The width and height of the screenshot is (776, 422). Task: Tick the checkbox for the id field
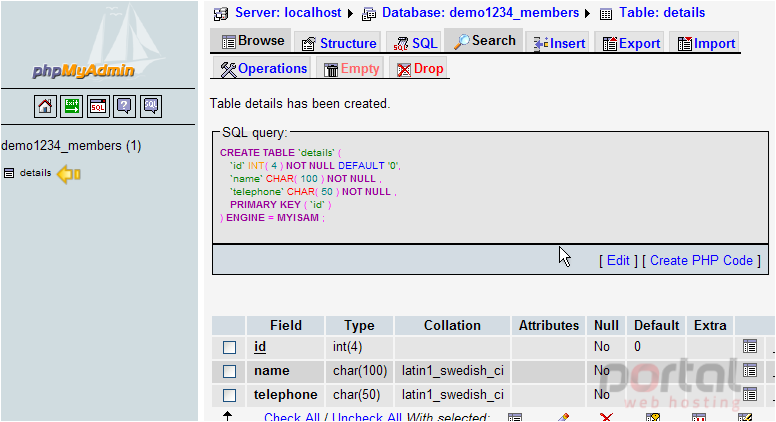[229, 347]
